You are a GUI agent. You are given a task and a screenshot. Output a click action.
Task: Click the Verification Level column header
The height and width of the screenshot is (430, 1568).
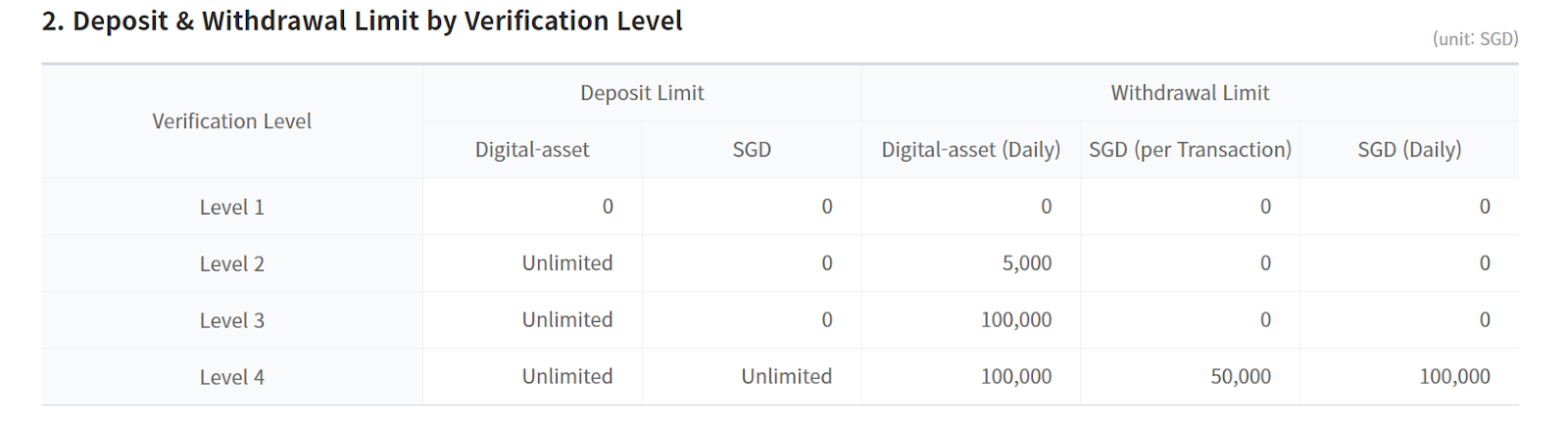[x=232, y=121]
